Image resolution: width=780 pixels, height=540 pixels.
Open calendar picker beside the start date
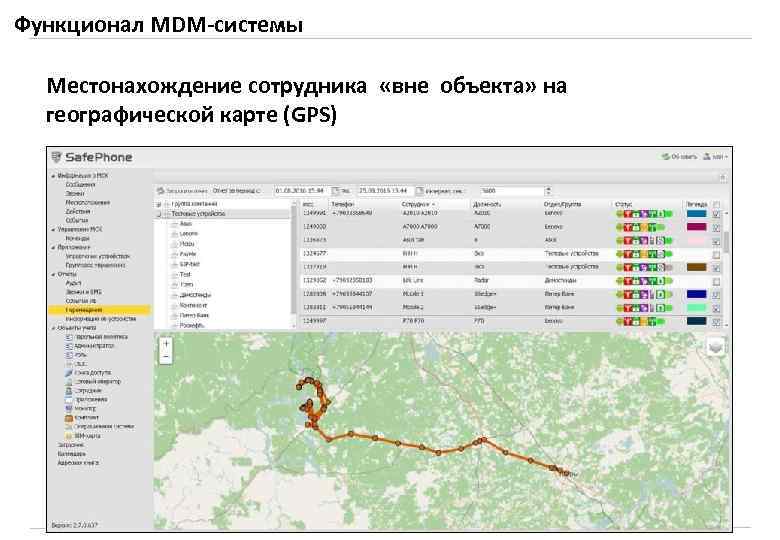point(335,191)
